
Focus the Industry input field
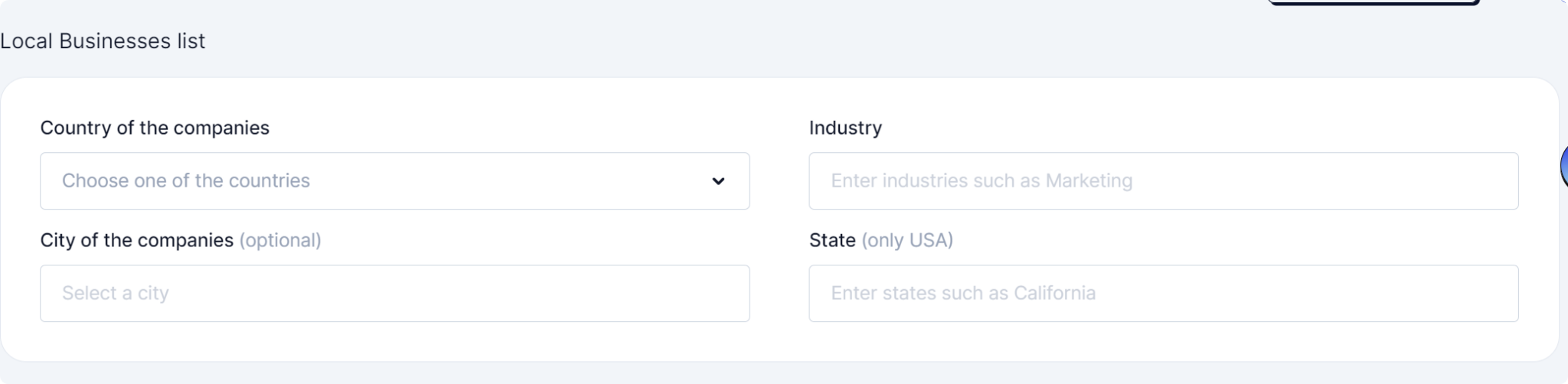[x=1163, y=181]
